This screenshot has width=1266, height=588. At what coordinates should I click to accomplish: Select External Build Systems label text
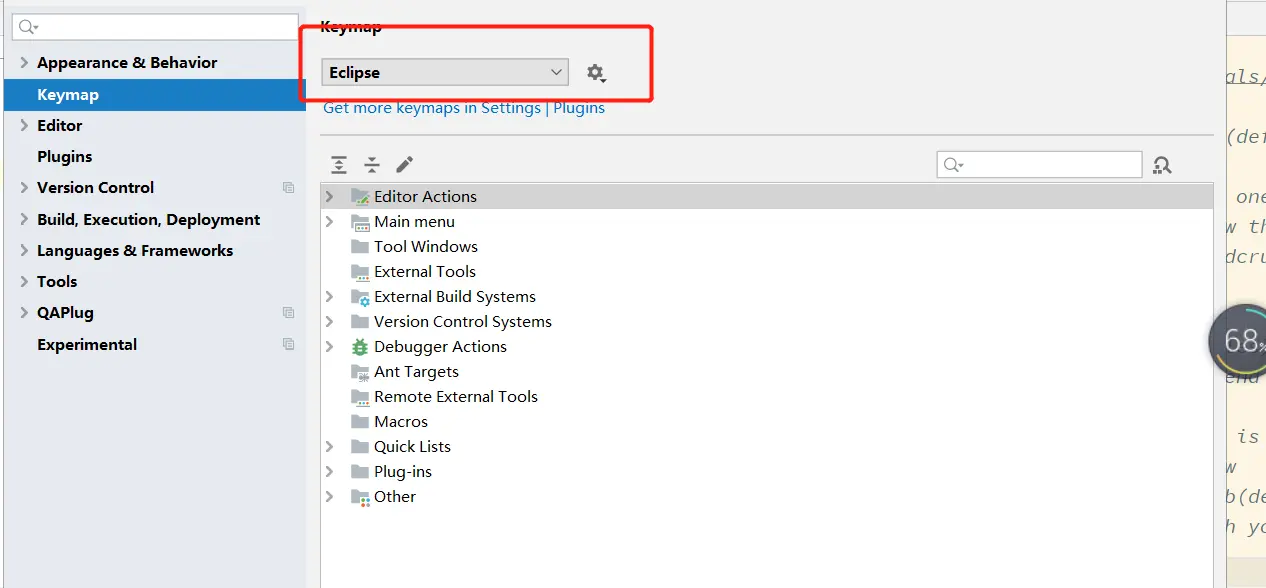click(x=455, y=296)
